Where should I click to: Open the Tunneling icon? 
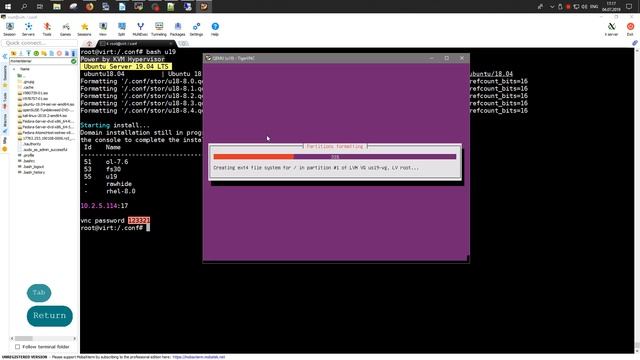point(159,29)
